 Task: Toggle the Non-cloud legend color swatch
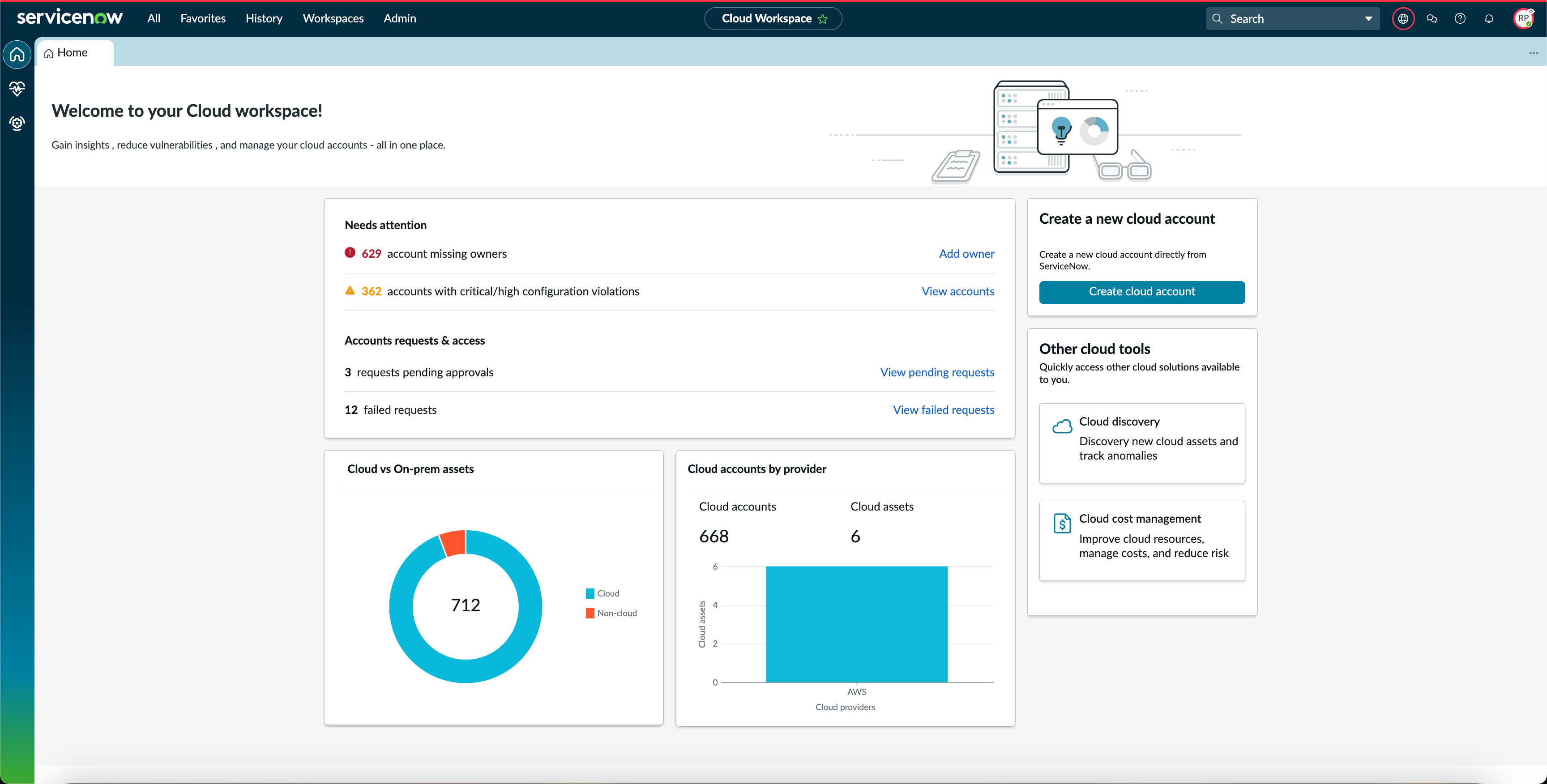coord(590,613)
